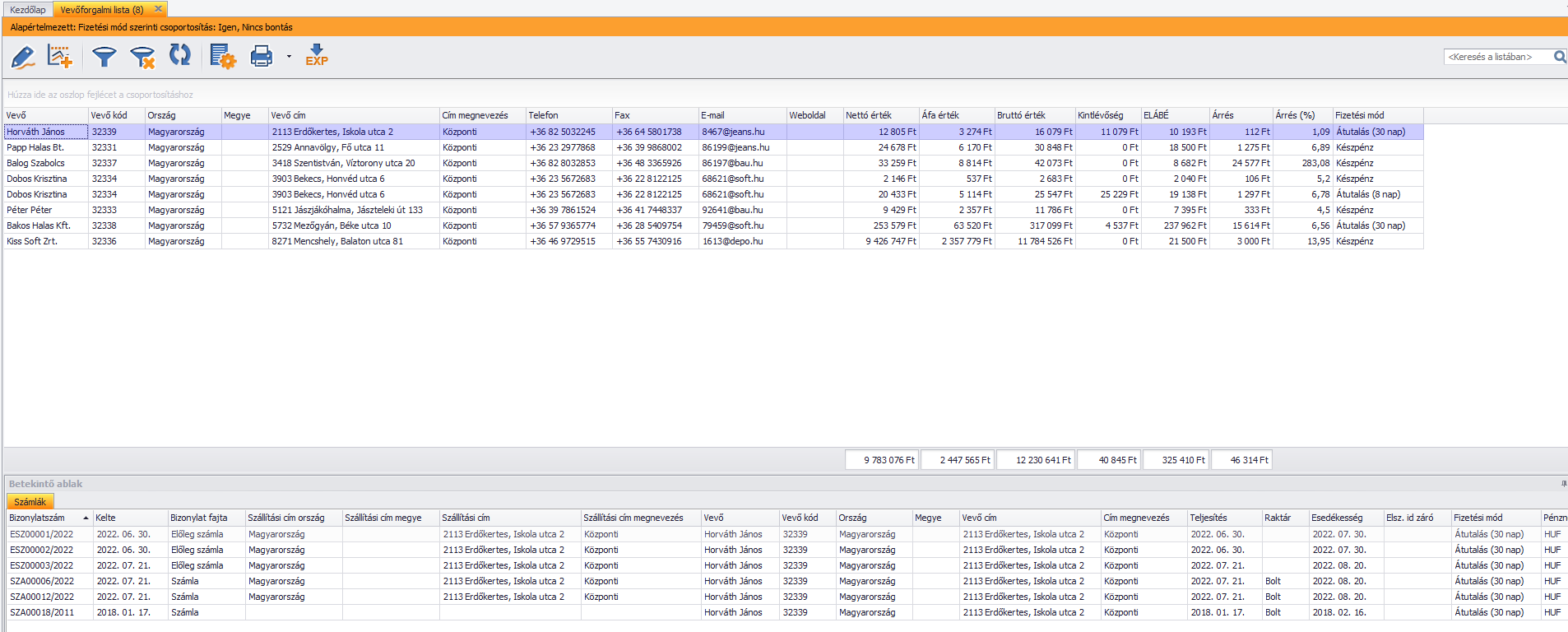Click the Elsz. id záró column header
The width and height of the screenshot is (1568, 632).
tap(1417, 518)
